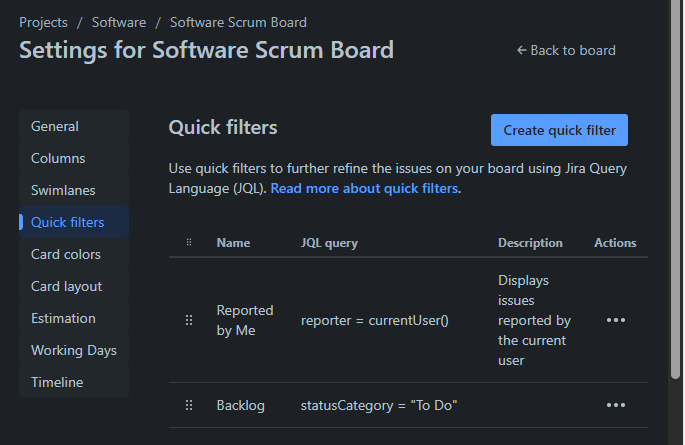Open the Columns settings tab

(x=74, y=158)
